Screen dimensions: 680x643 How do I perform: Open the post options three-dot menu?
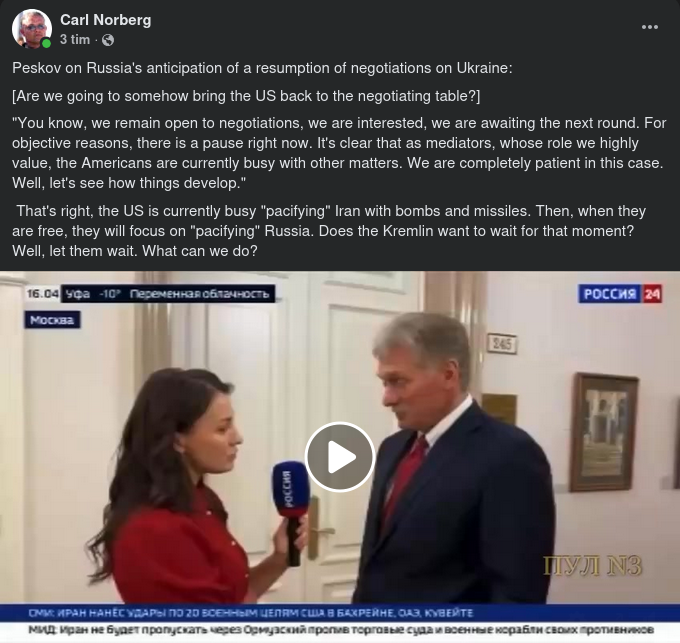pos(650,27)
